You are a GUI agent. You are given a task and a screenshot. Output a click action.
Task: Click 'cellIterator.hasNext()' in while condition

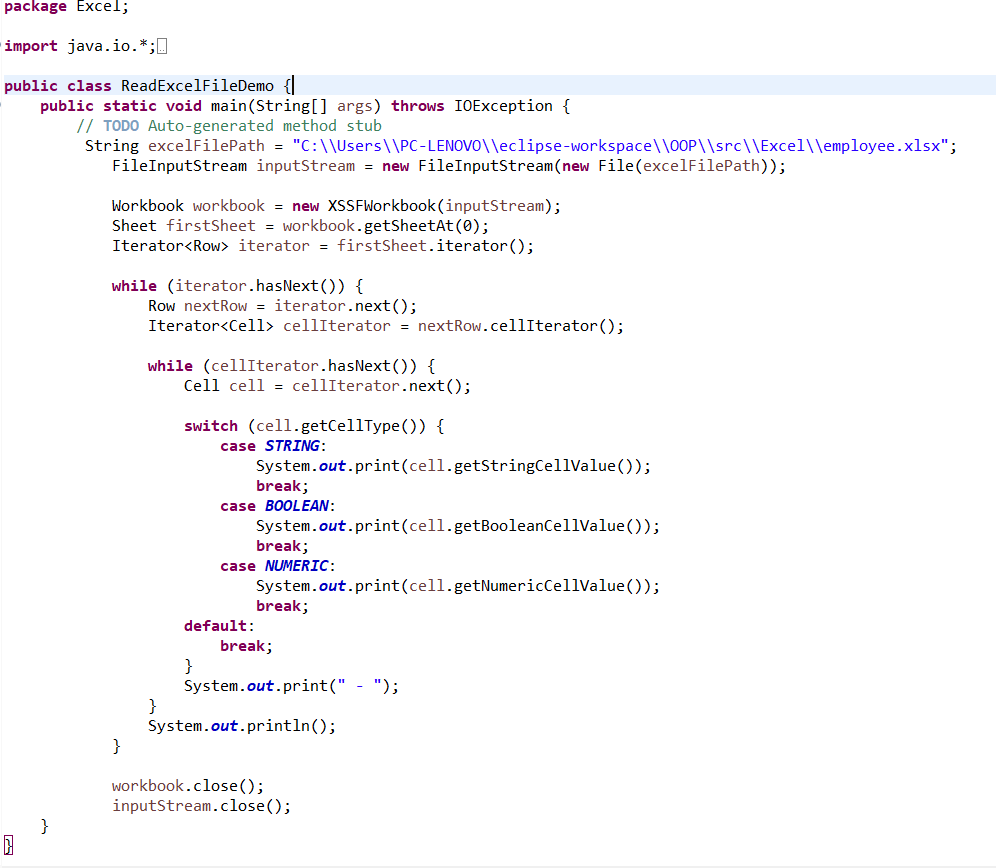[314, 366]
